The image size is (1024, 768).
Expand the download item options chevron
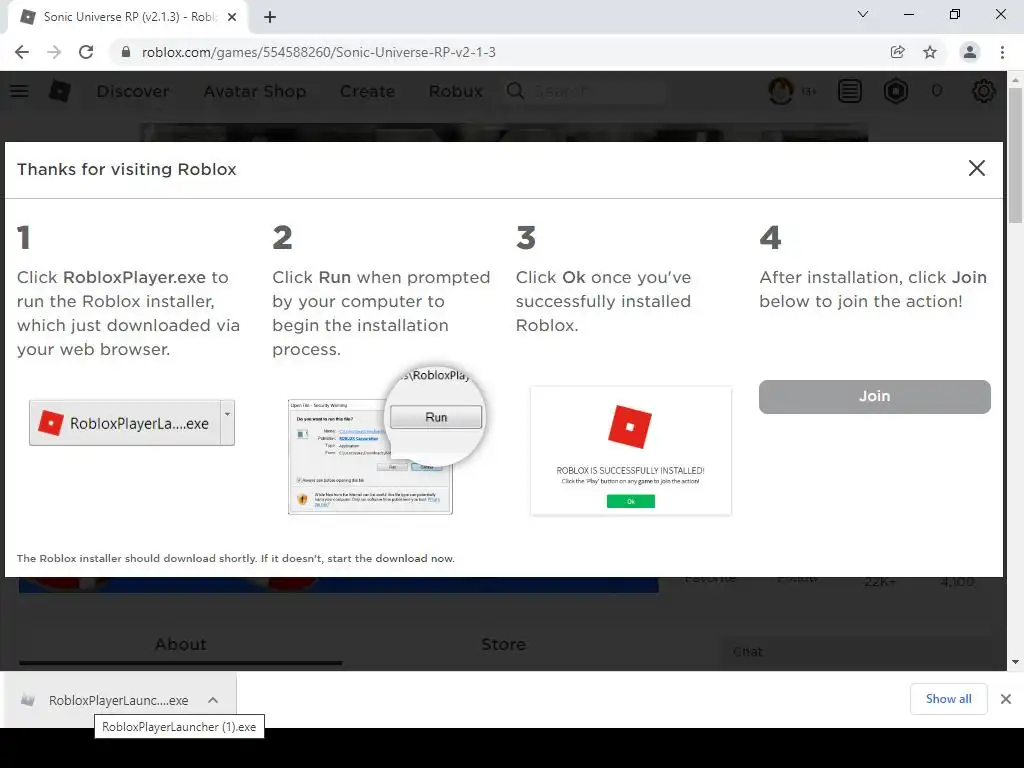[x=213, y=700]
